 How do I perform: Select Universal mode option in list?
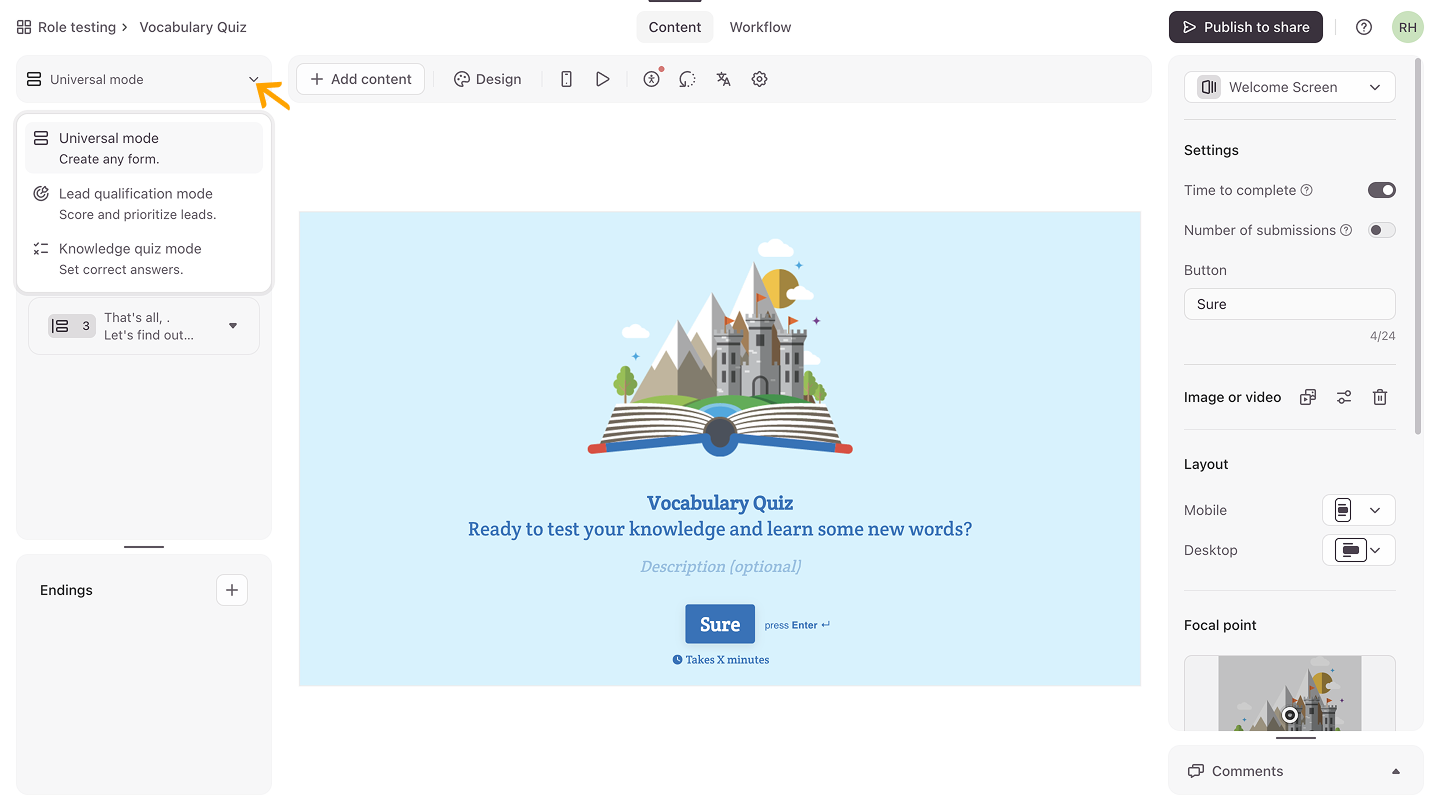coord(144,148)
